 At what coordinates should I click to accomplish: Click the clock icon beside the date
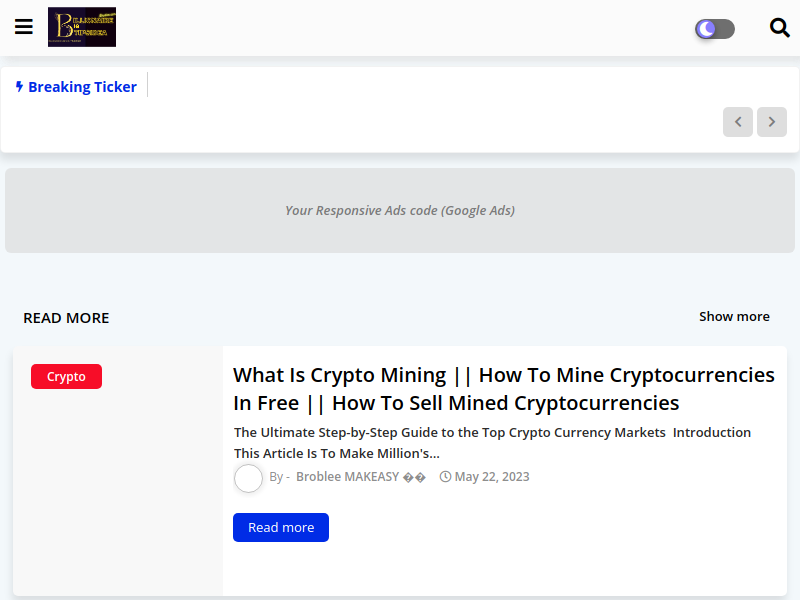click(x=446, y=477)
